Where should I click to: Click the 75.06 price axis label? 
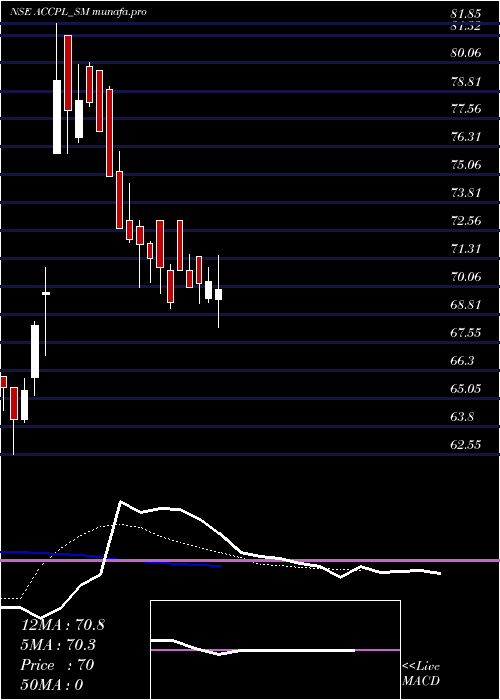[x=466, y=165]
